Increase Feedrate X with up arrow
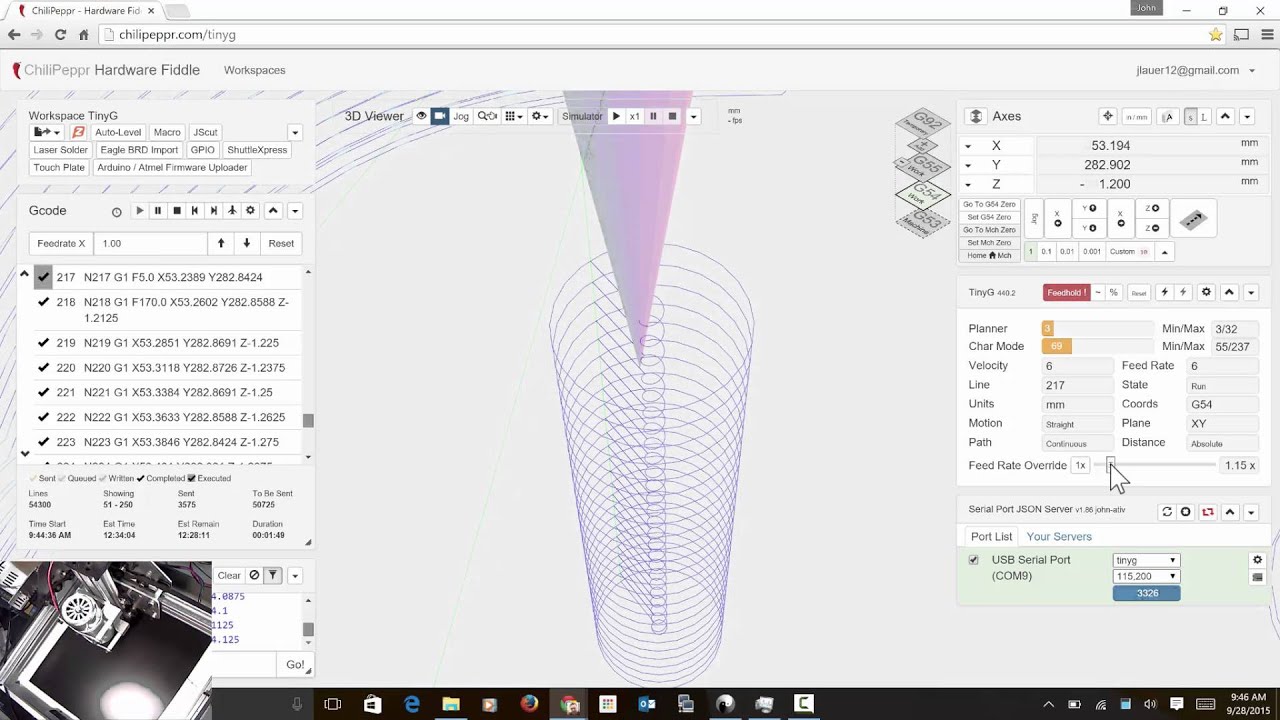This screenshot has width=1280, height=720. (x=221, y=243)
